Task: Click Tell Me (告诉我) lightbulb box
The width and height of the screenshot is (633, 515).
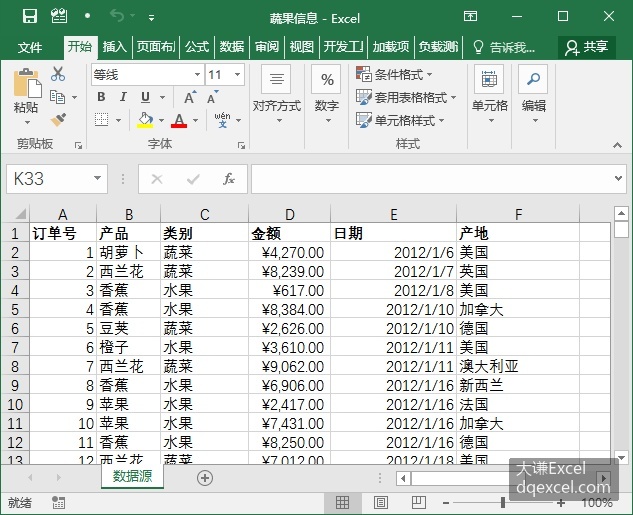Action: (x=504, y=47)
